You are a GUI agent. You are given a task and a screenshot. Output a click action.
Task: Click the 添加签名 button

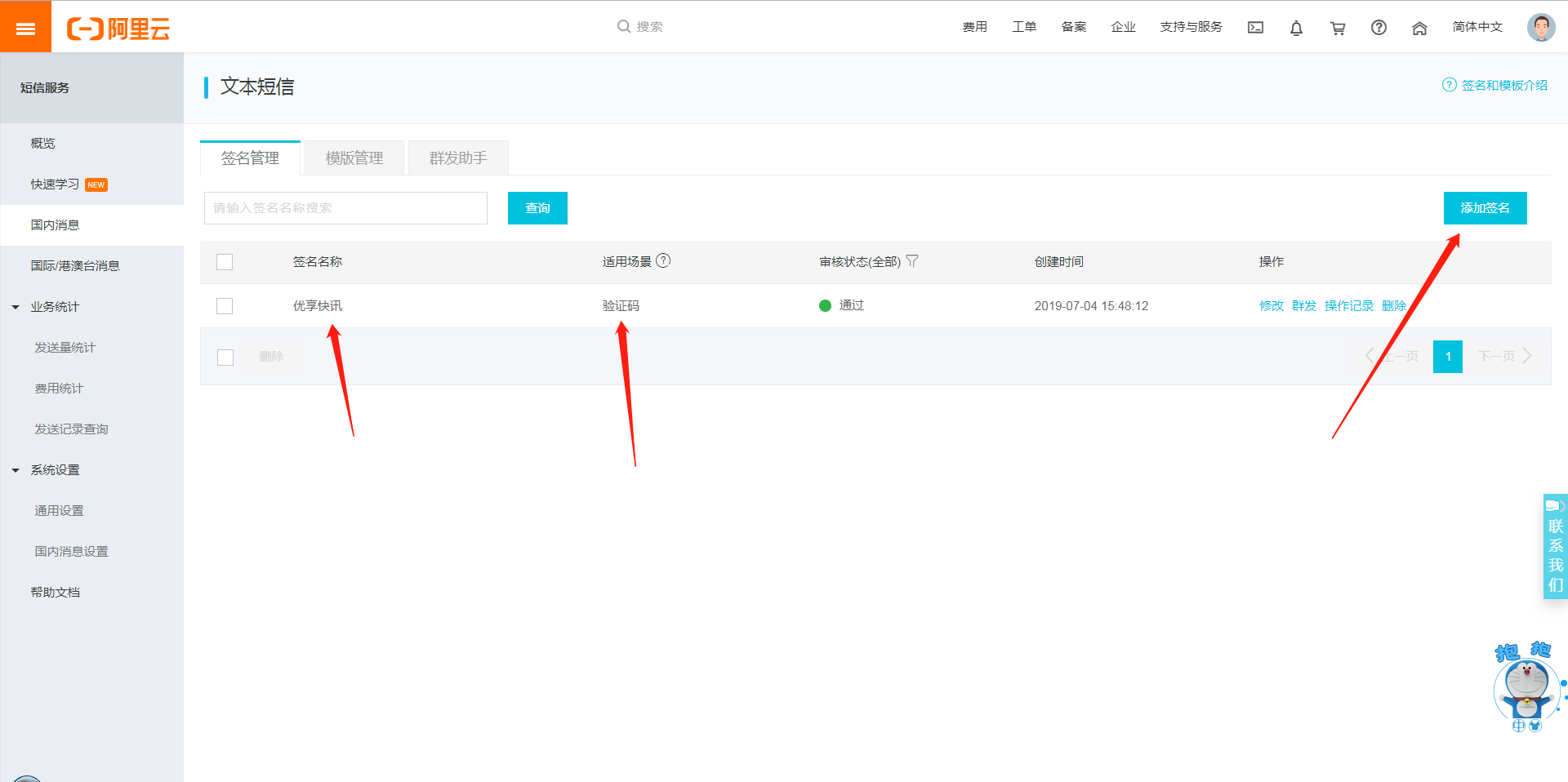[1485, 208]
